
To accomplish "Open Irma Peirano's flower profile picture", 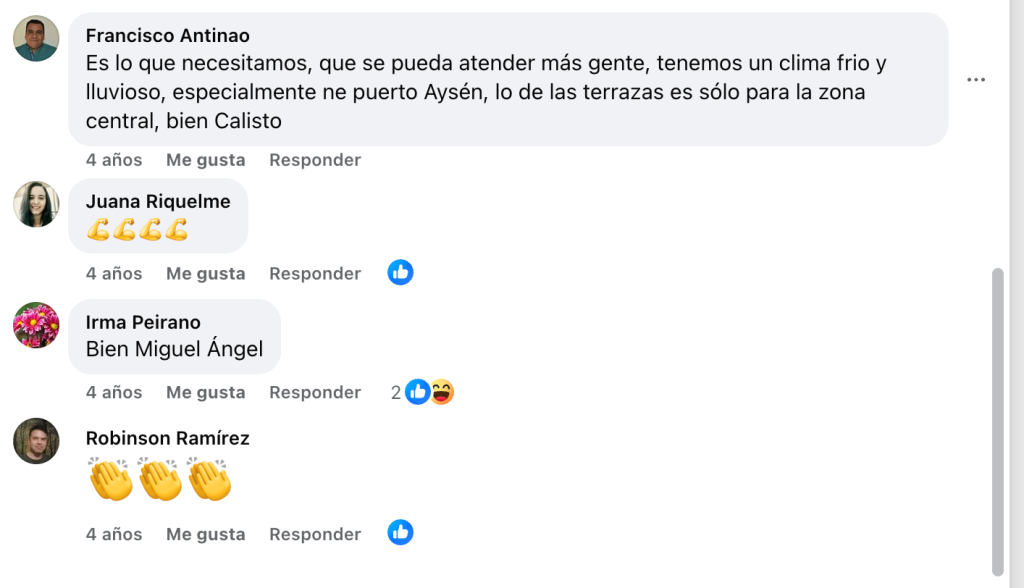I will click(36, 325).
